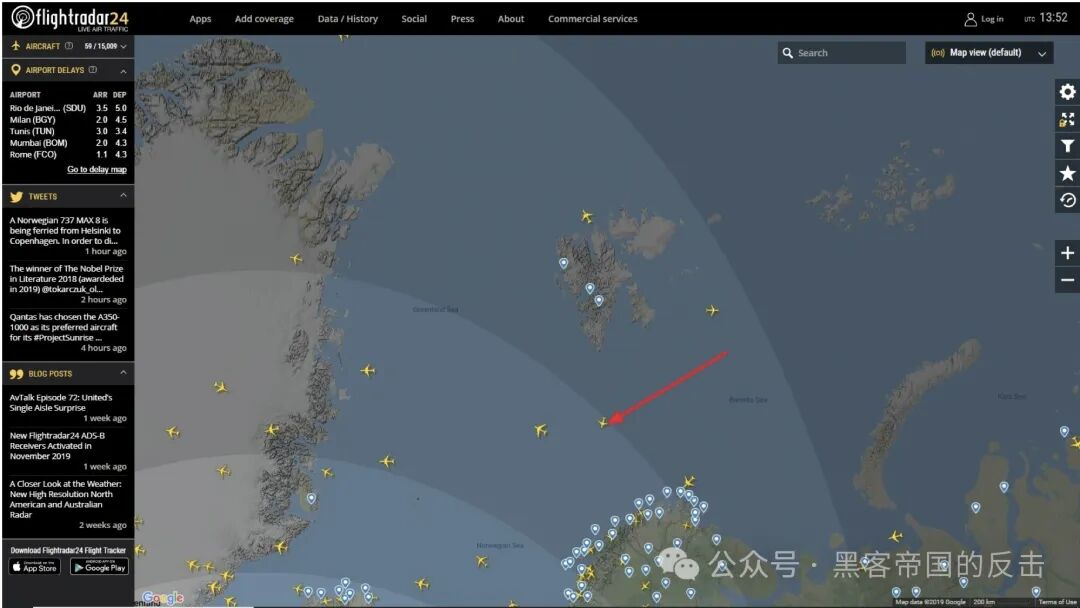Screen dimensions: 1080x608
Task: Collapse the Blog Posts panel
Action: [123, 373]
